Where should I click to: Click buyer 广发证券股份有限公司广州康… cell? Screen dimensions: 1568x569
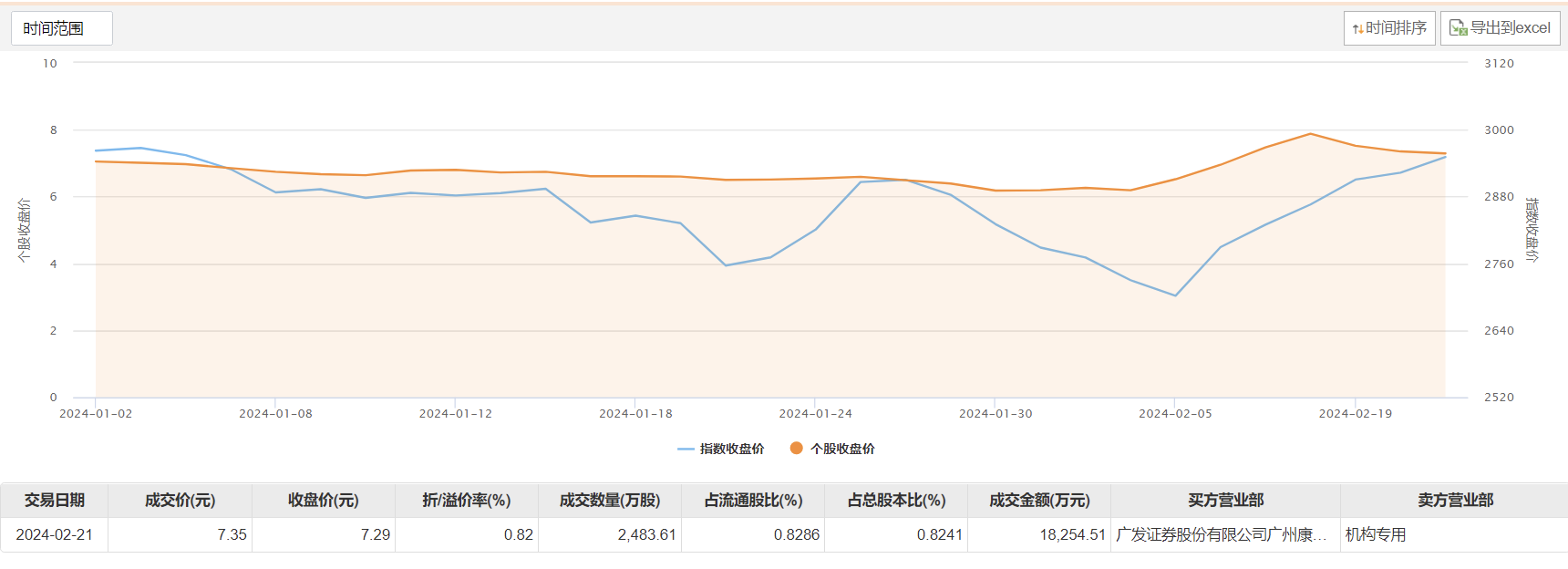(x=1226, y=534)
